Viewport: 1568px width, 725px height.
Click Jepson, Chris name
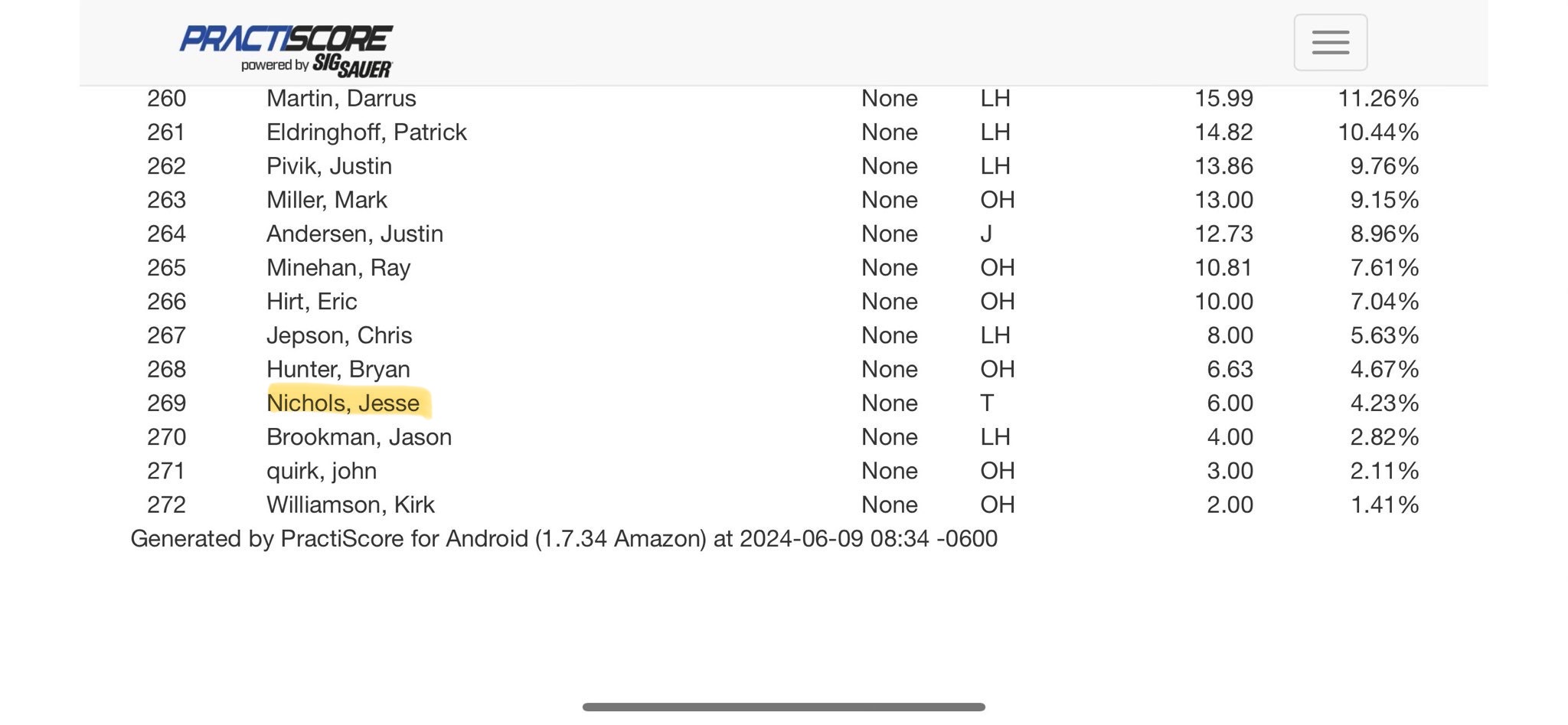[x=339, y=335]
